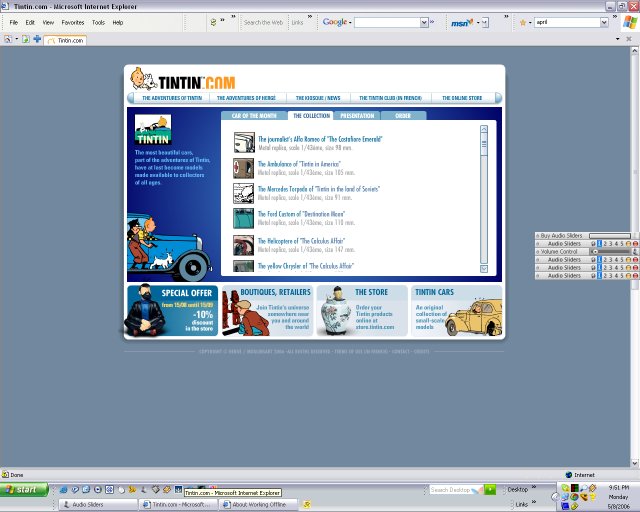Open Helicoptere thumbnail image
The height and width of the screenshot is (512, 640).
point(244,245)
